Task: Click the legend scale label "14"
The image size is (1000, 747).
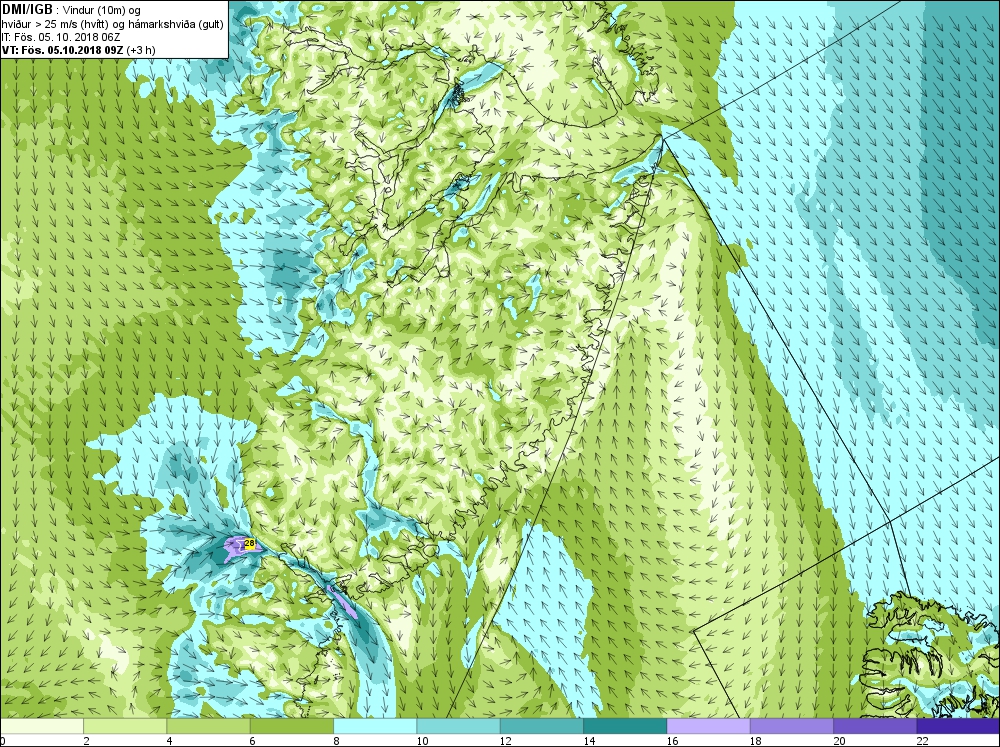Action: pyautogui.click(x=589, y=741)
